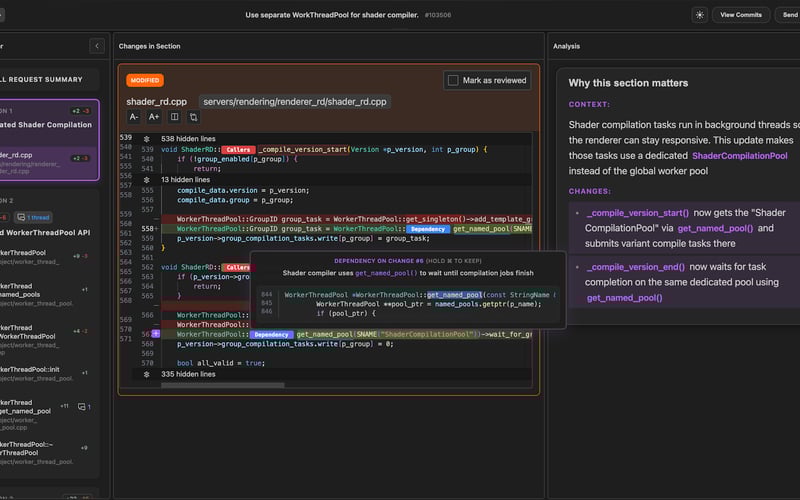Click the copy icon beside split view
800x500 pixels.
click(194, 117)
